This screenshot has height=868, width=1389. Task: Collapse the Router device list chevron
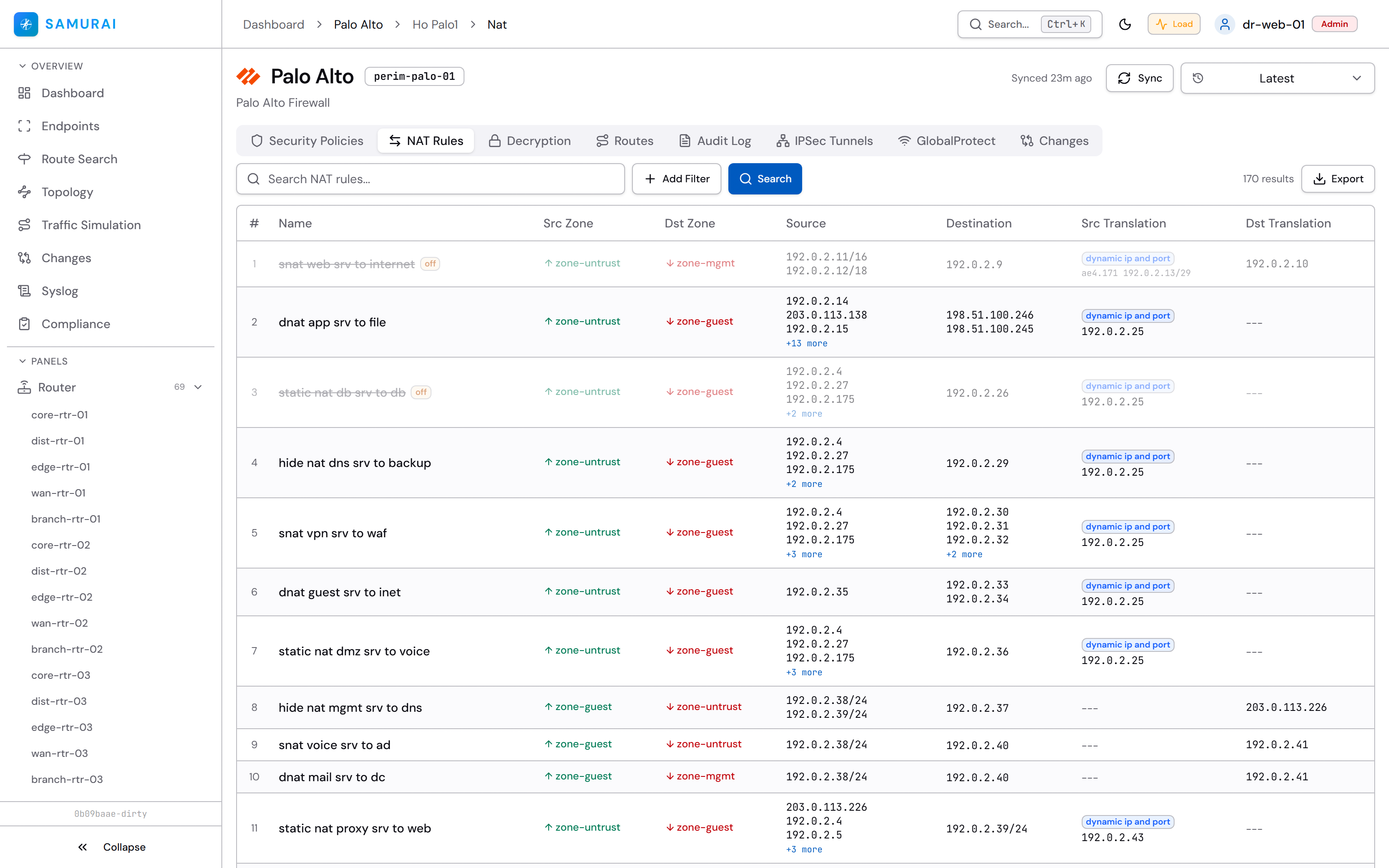(x=198, y=387)
